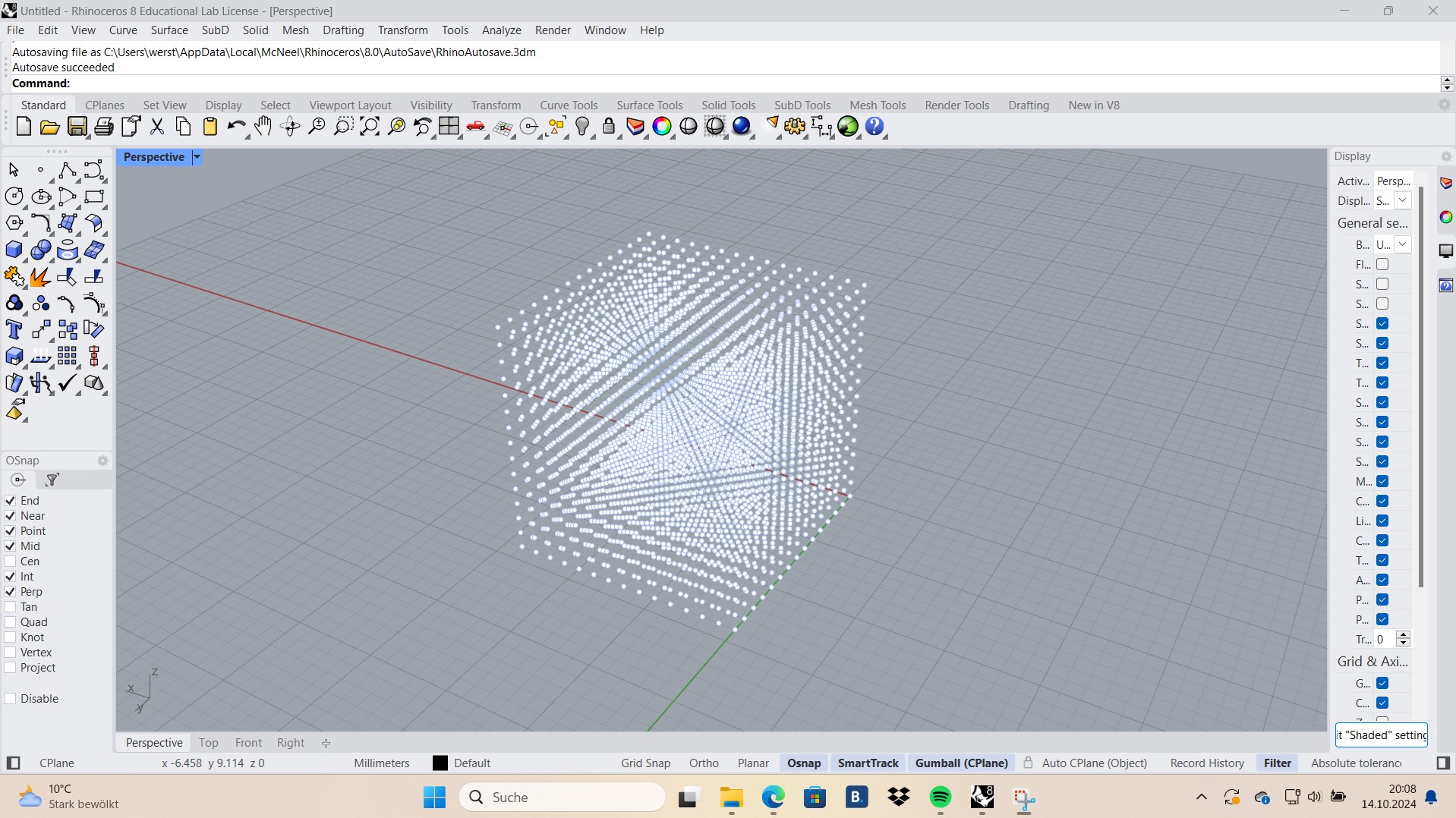Viewport: 1456px width, 818px height.
Task: Switch to the Surface Tools tab
Action: (x=650, y=105)
